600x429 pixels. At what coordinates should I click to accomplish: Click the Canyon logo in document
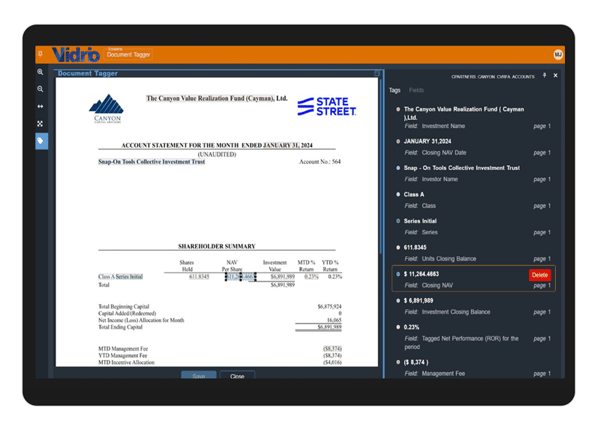pos(107,108)
